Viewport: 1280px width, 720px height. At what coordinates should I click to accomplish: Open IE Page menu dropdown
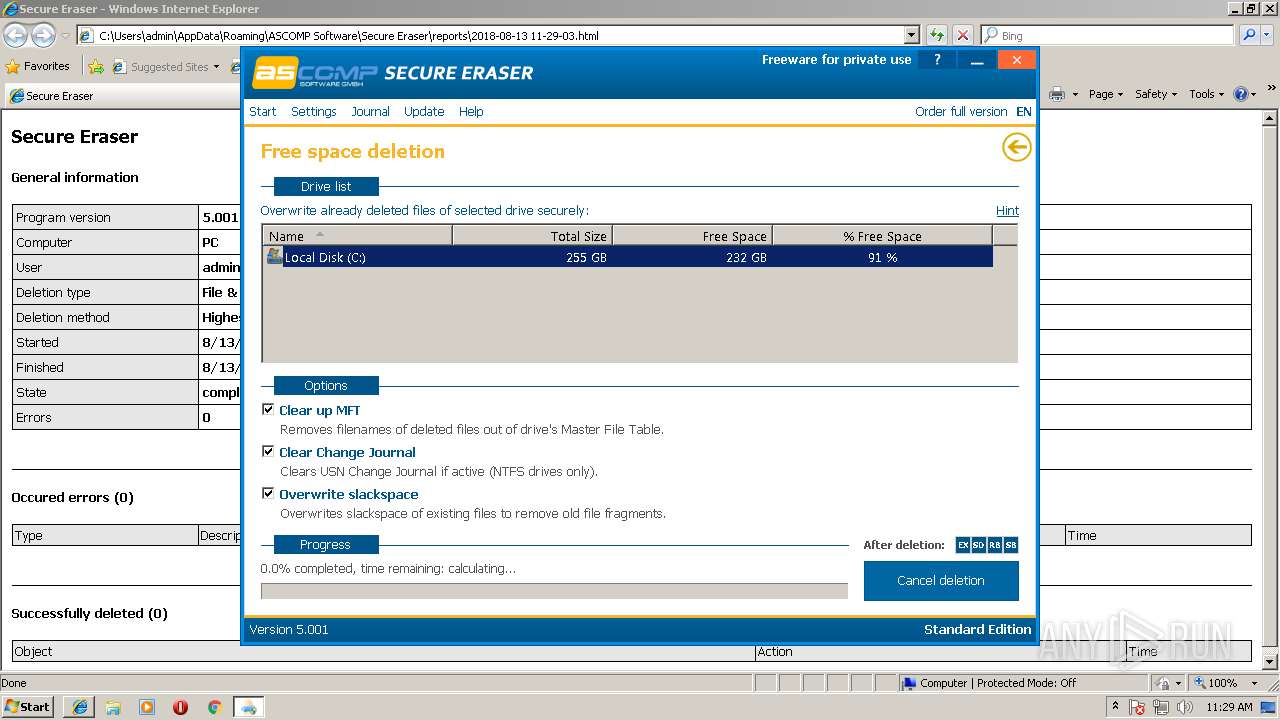point(1107,94)
